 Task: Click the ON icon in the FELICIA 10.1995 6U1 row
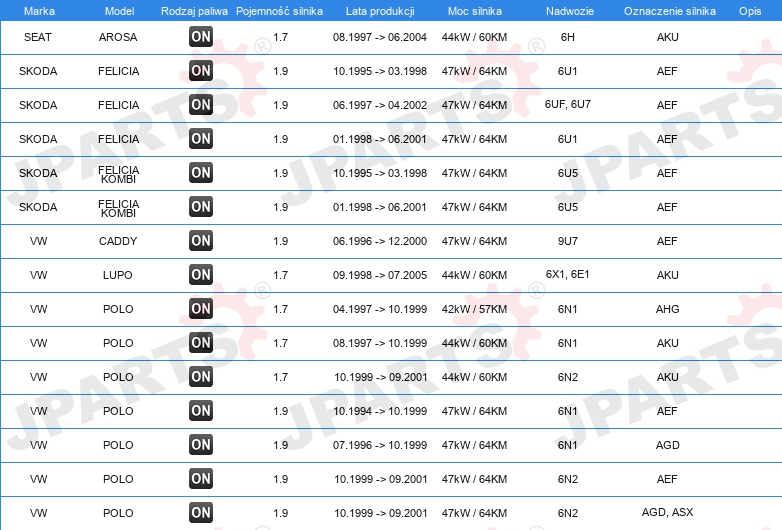tap(200, 71)
